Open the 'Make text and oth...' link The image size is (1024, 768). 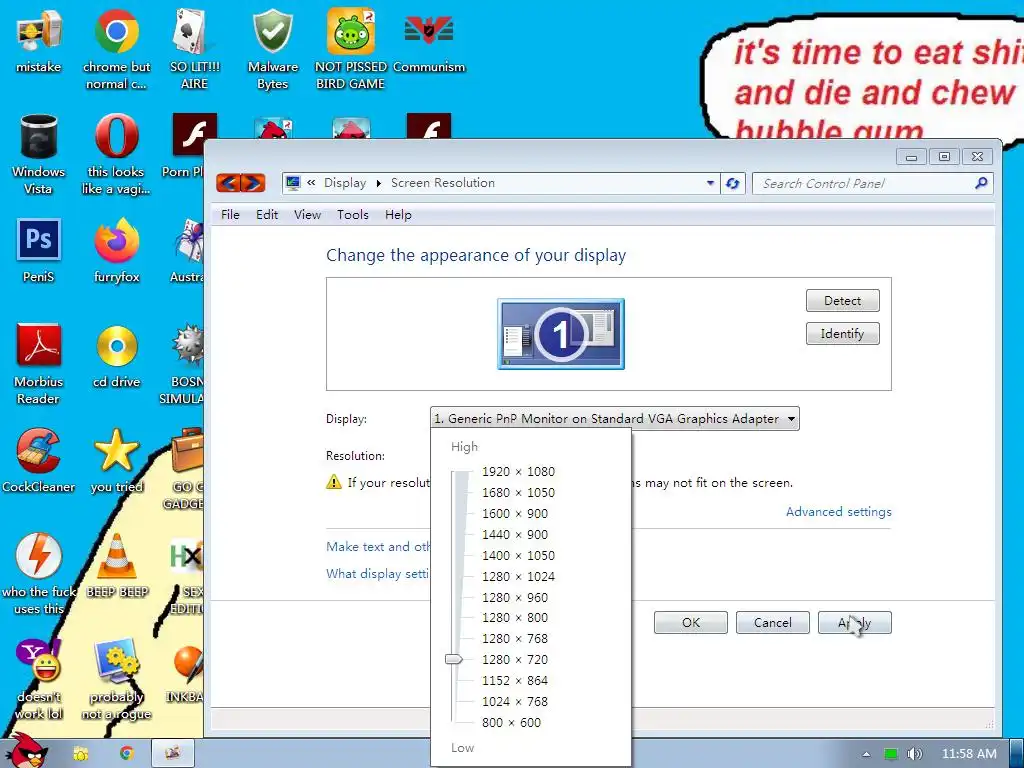point(377,547)
